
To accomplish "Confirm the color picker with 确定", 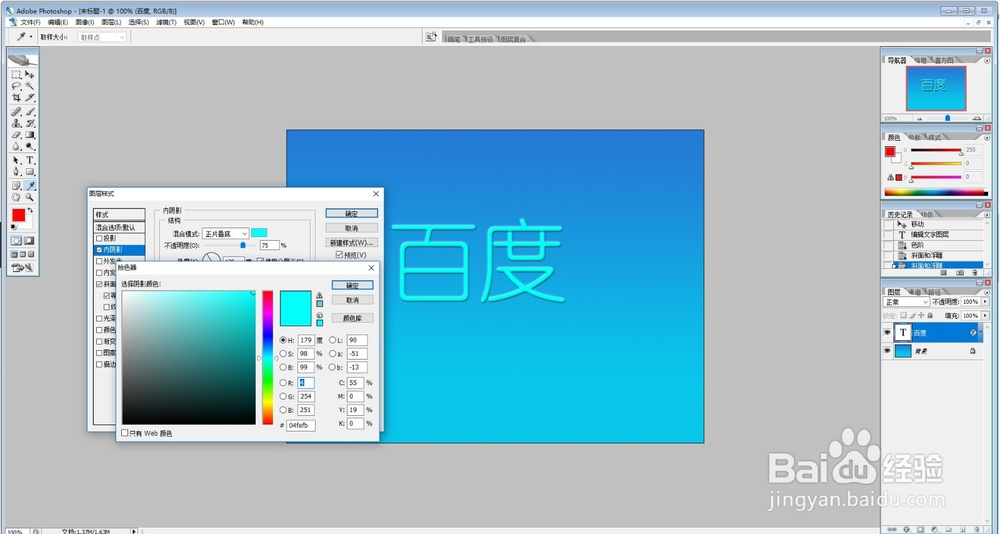I will point(352,285).
